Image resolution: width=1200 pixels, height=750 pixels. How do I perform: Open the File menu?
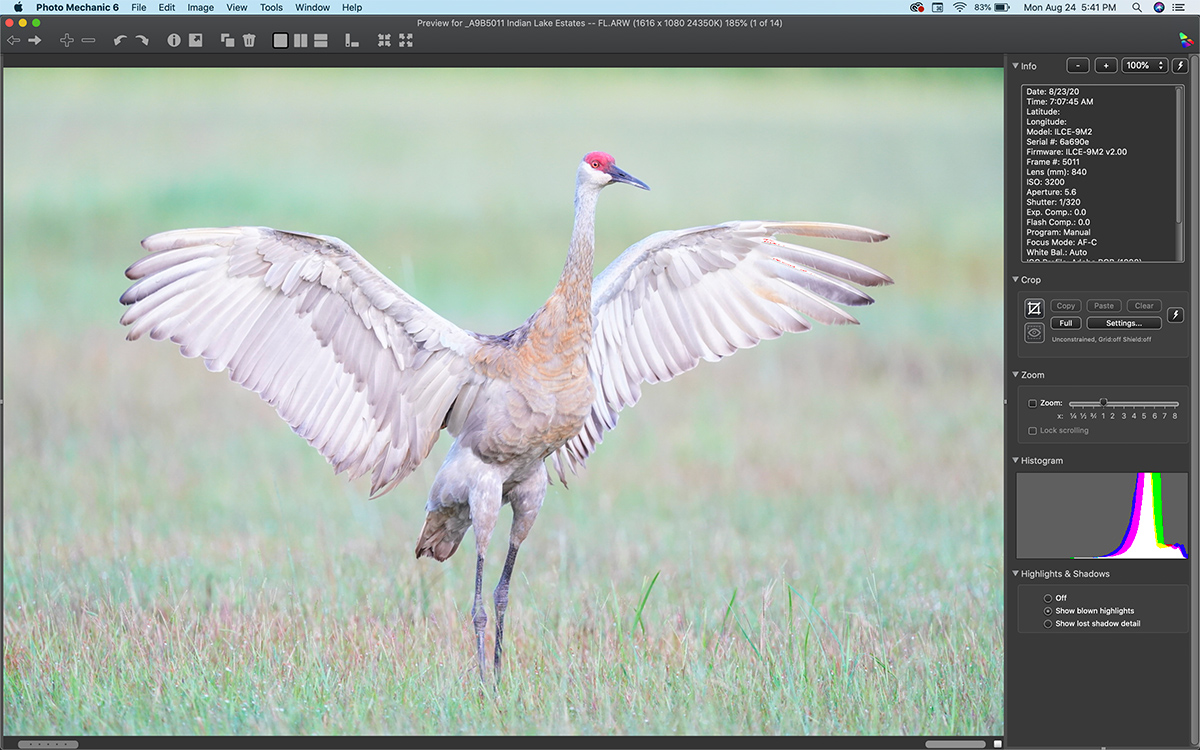coord(138,7)
